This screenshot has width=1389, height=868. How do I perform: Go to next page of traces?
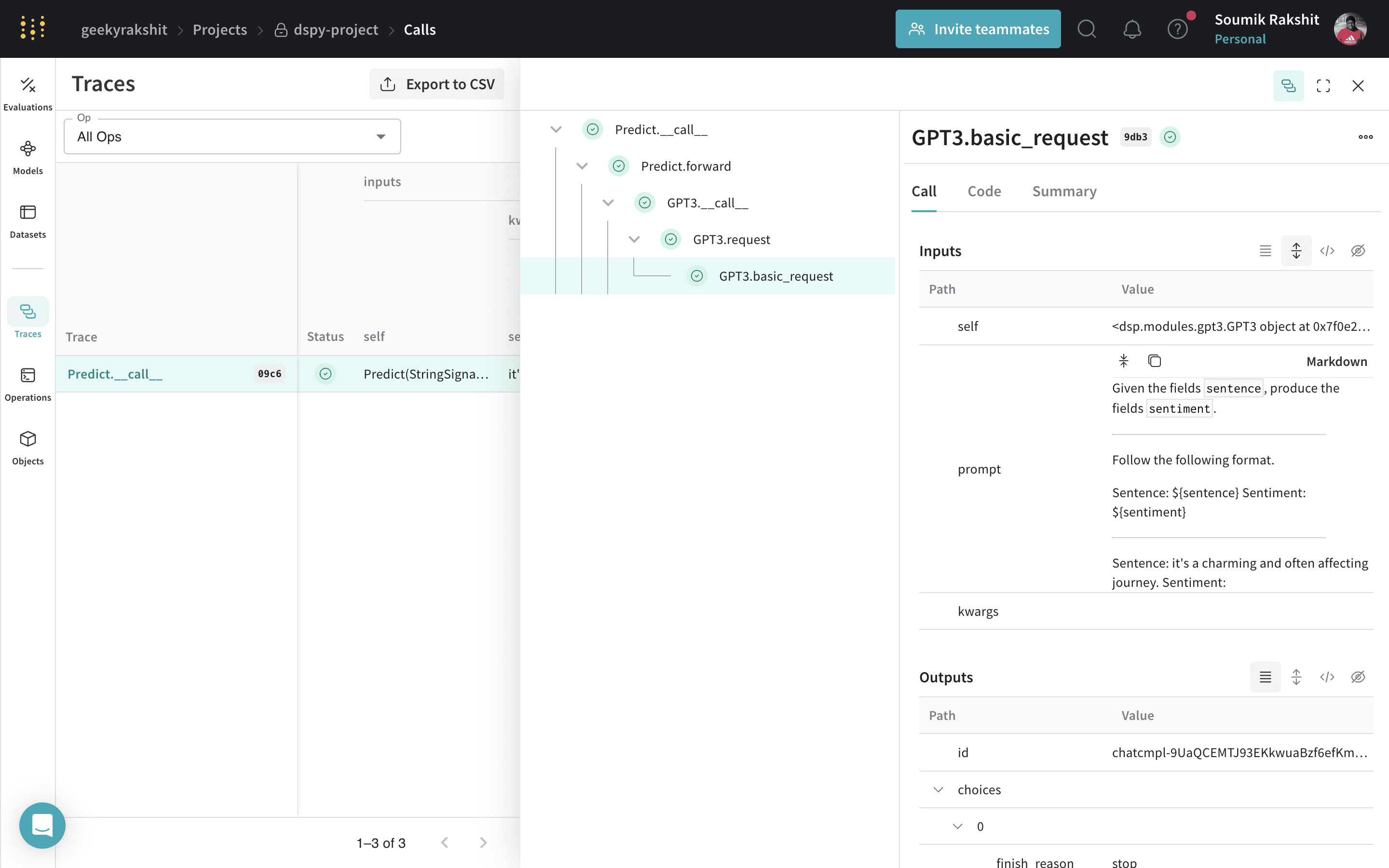point(483,842)
